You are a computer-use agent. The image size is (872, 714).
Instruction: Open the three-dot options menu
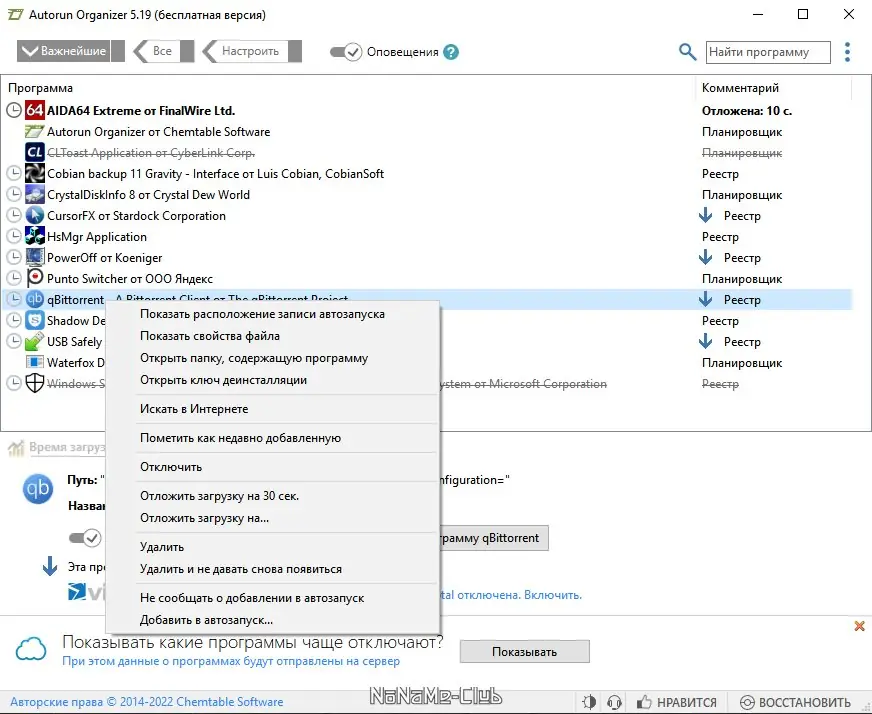[x=847, y=52]
